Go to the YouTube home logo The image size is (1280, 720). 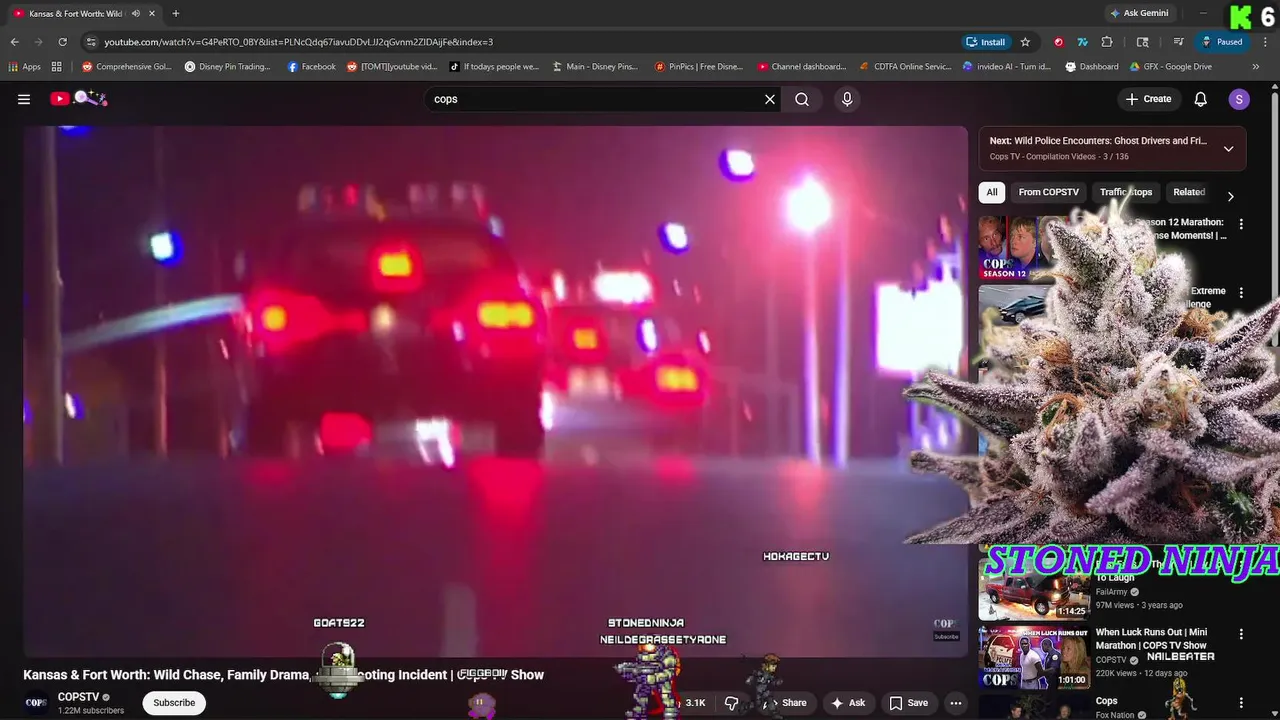click(x=79, y=98)
